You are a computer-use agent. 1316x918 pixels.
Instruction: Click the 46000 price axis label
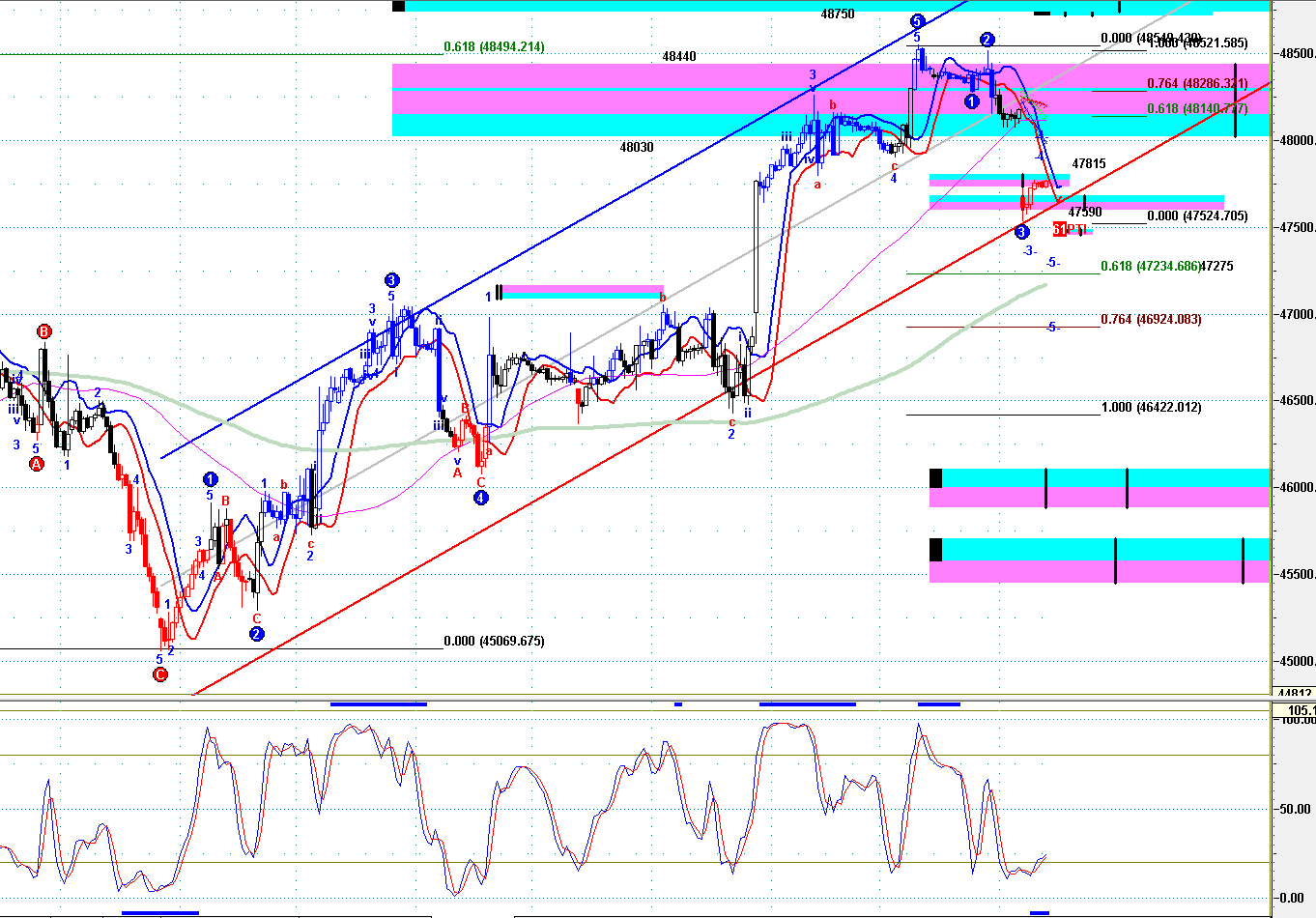[1297, 487]
